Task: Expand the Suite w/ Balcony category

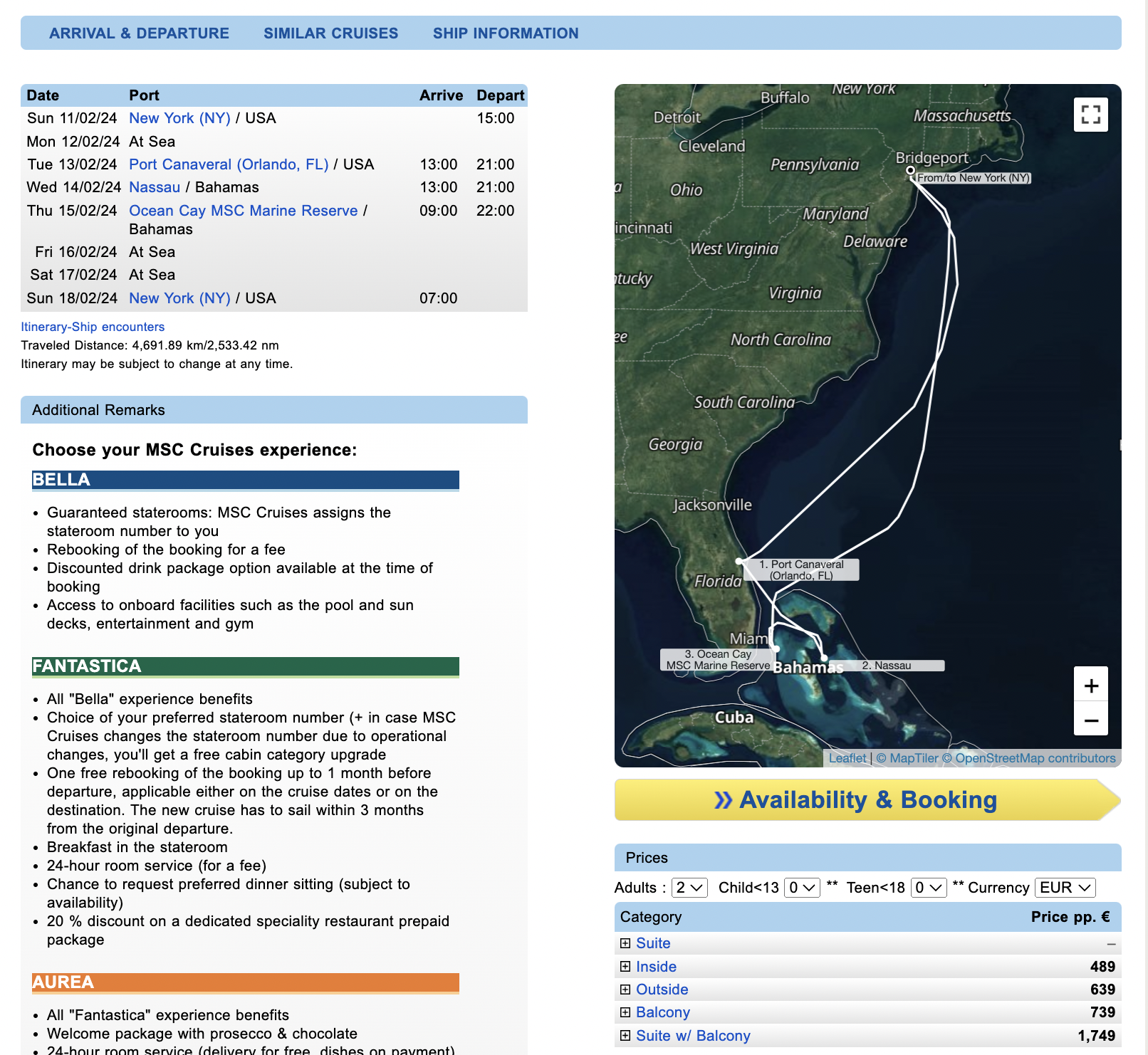Action: tap(625, 1036)
